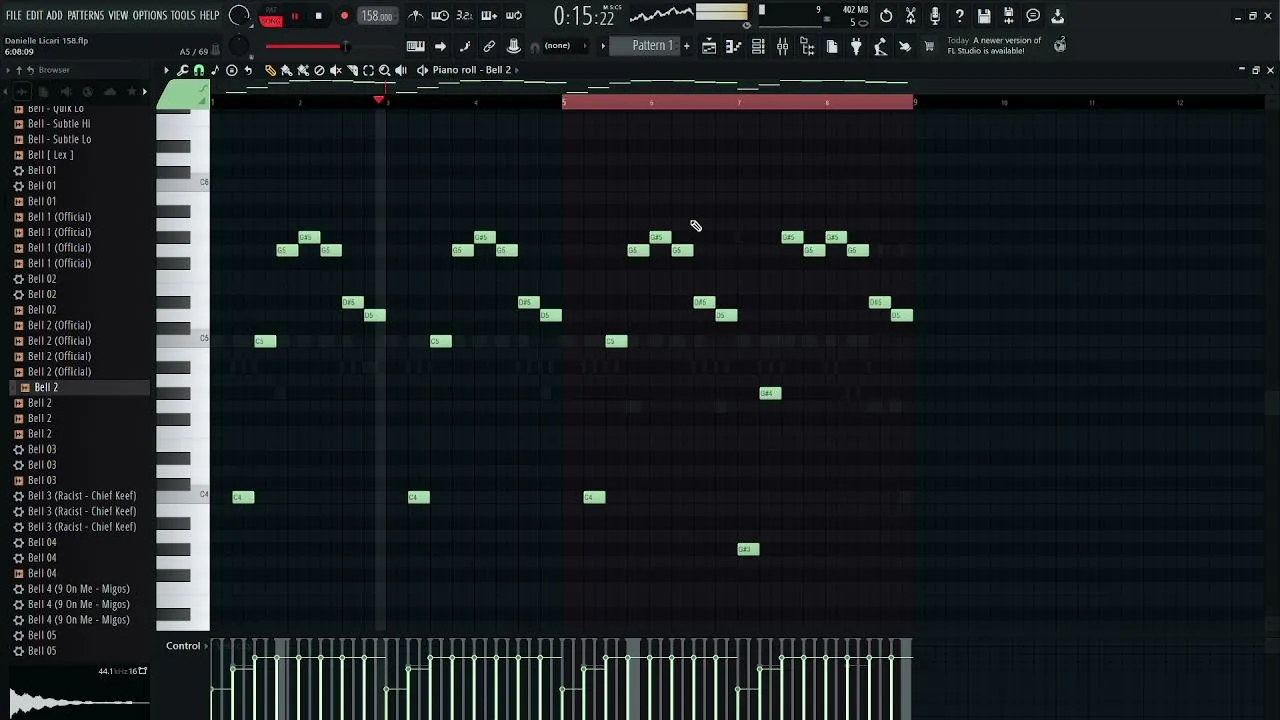
Task: Toggle step editing arrow icon
Action: (x=440, y=46)
